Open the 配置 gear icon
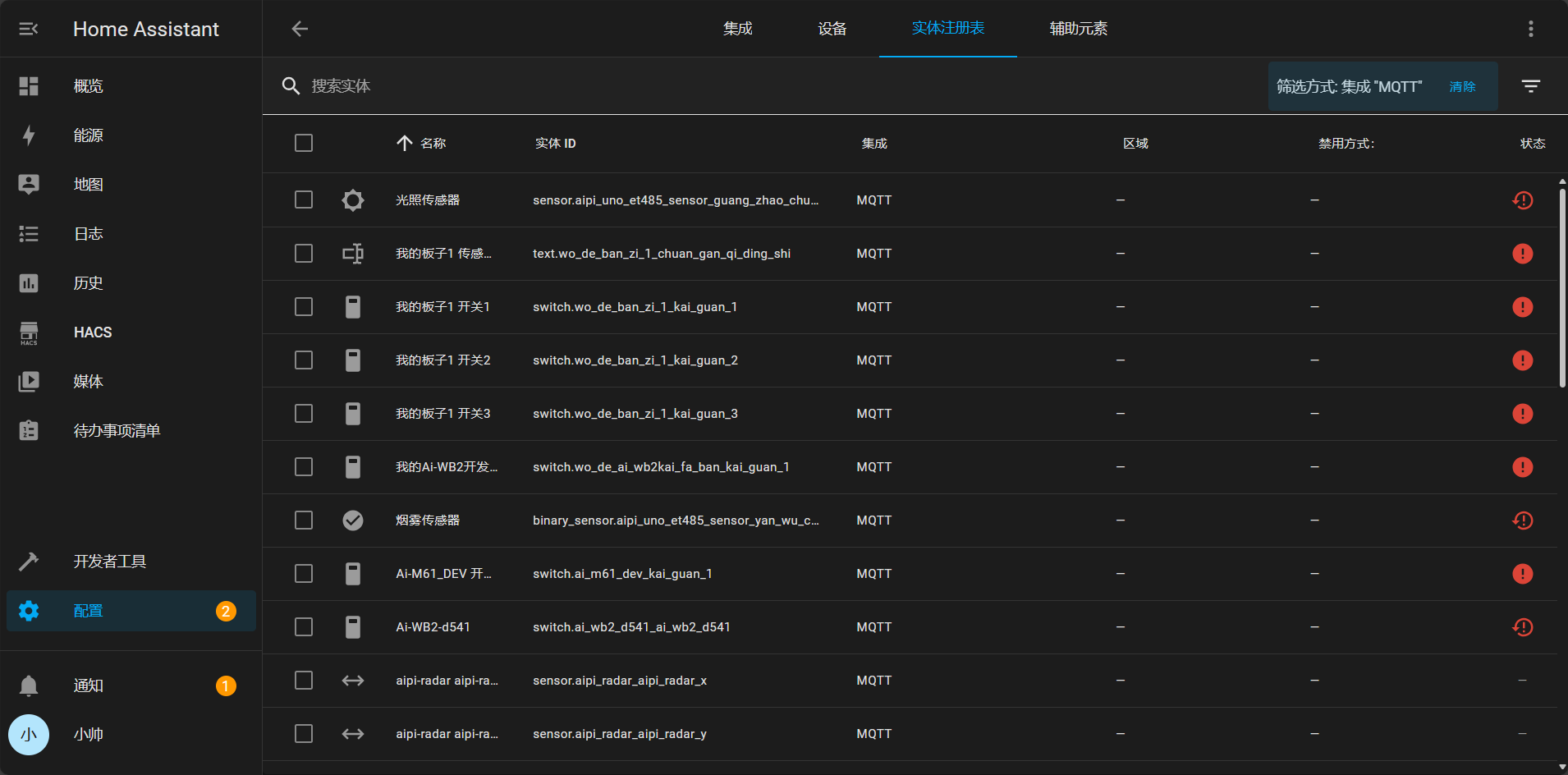This screenshot has width=1568, height=775. [29, 611]
